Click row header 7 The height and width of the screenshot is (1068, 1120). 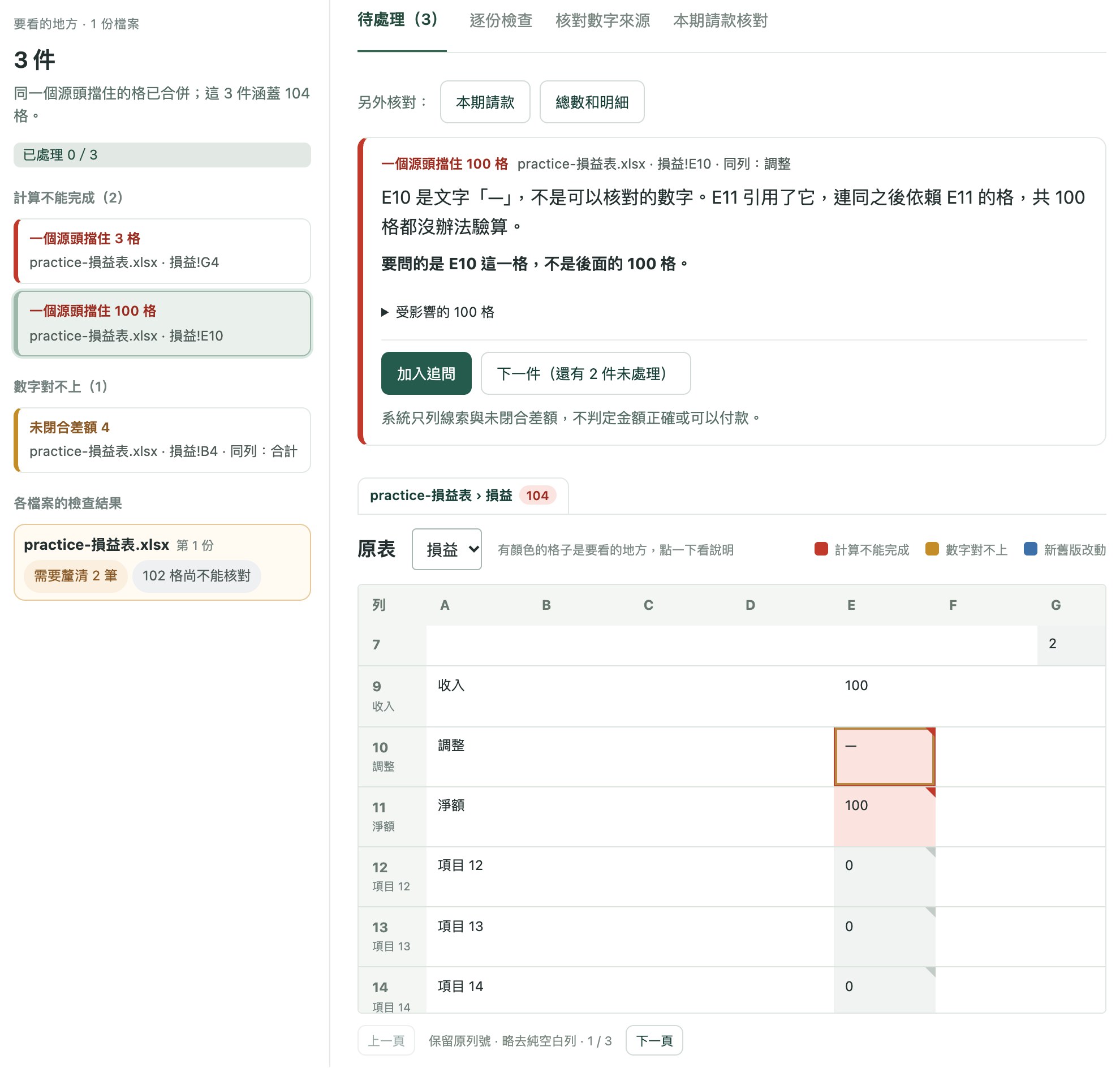[393, 645]
